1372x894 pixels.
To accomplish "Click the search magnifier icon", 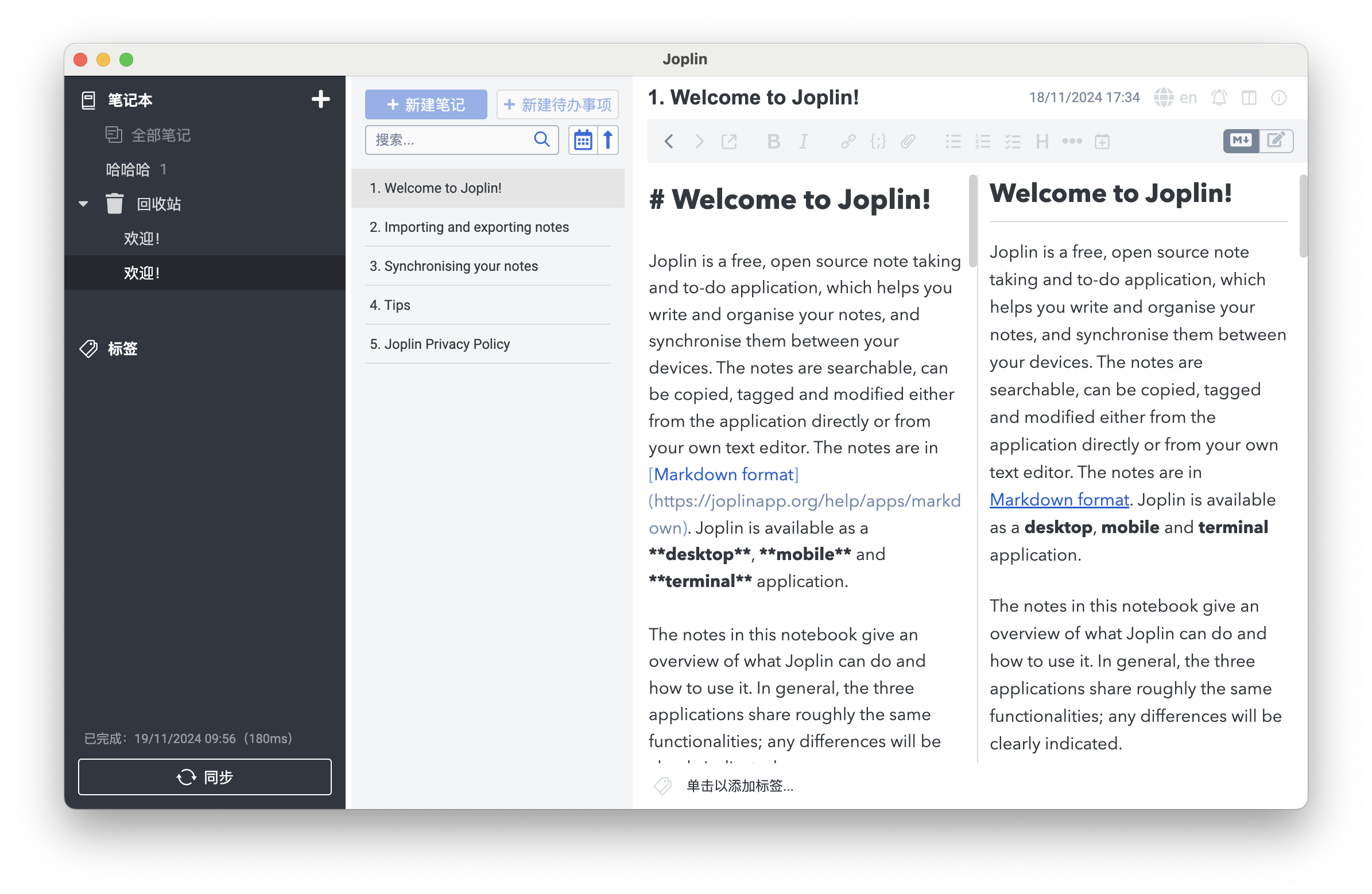I will [x=542, y=139].
